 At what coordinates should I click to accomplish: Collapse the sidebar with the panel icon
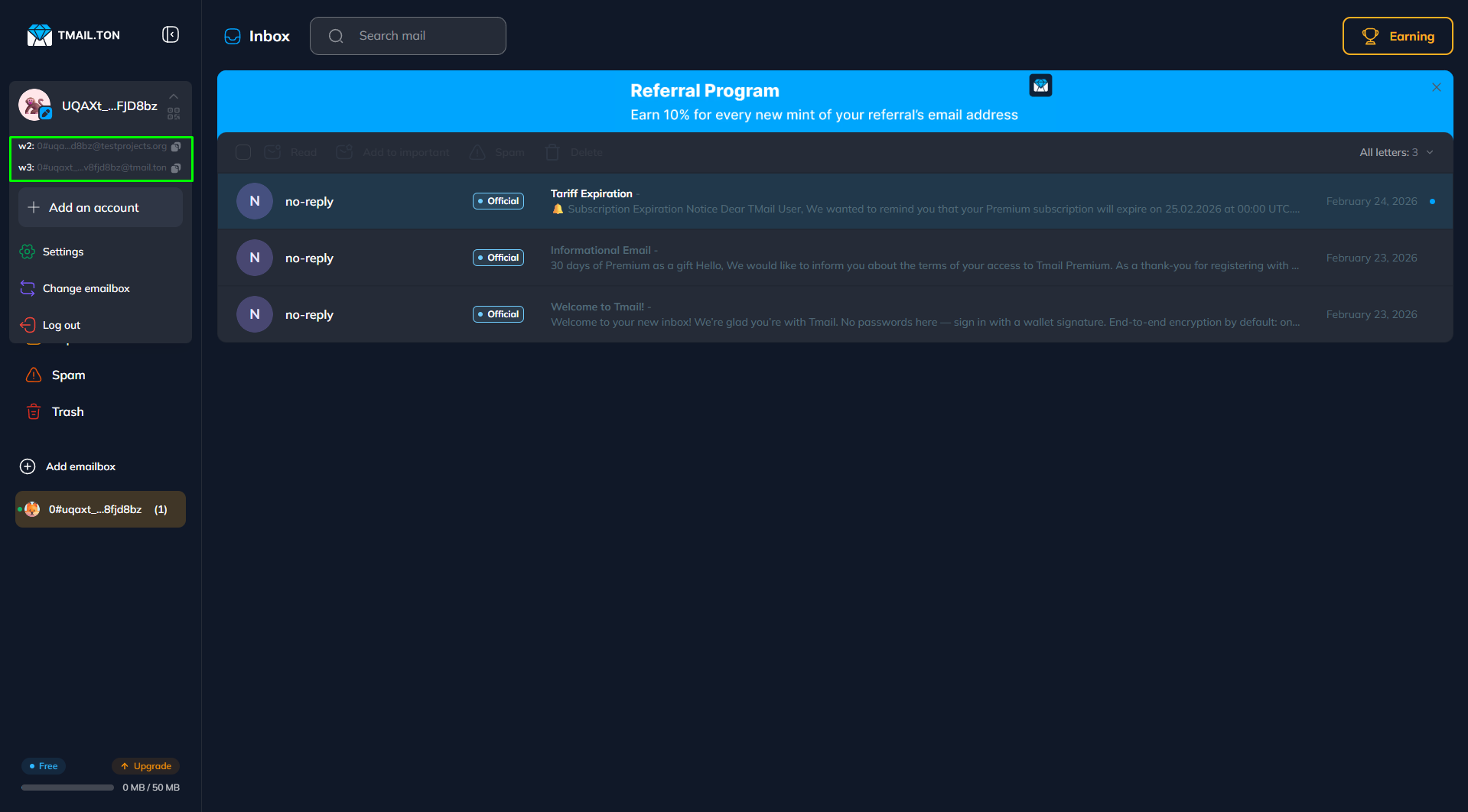(170, 34)
